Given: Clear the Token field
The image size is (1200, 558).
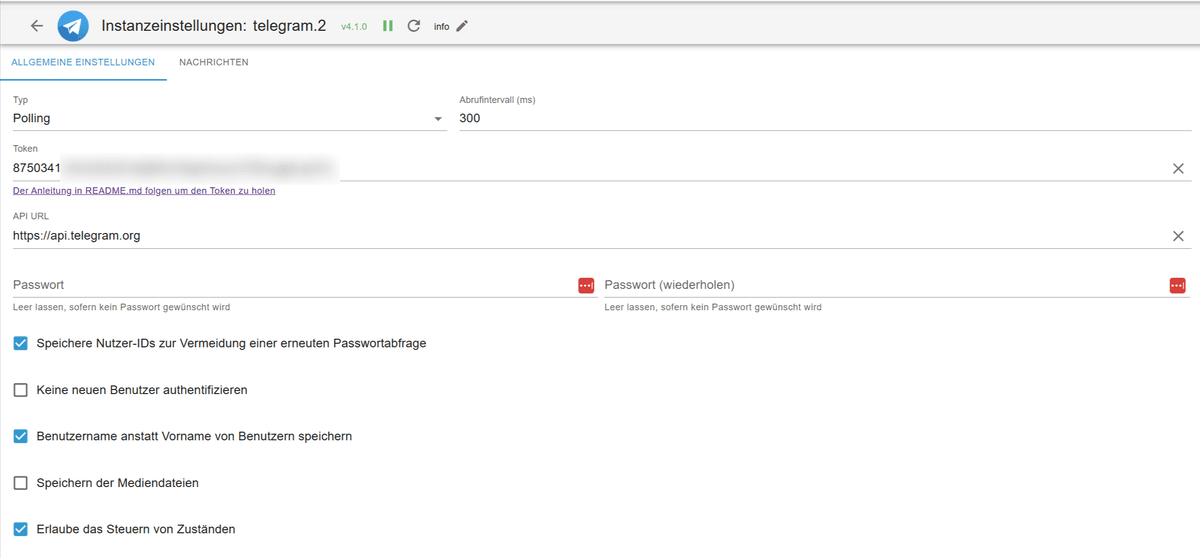Looking at the screenshot, I should (1178, 168).
